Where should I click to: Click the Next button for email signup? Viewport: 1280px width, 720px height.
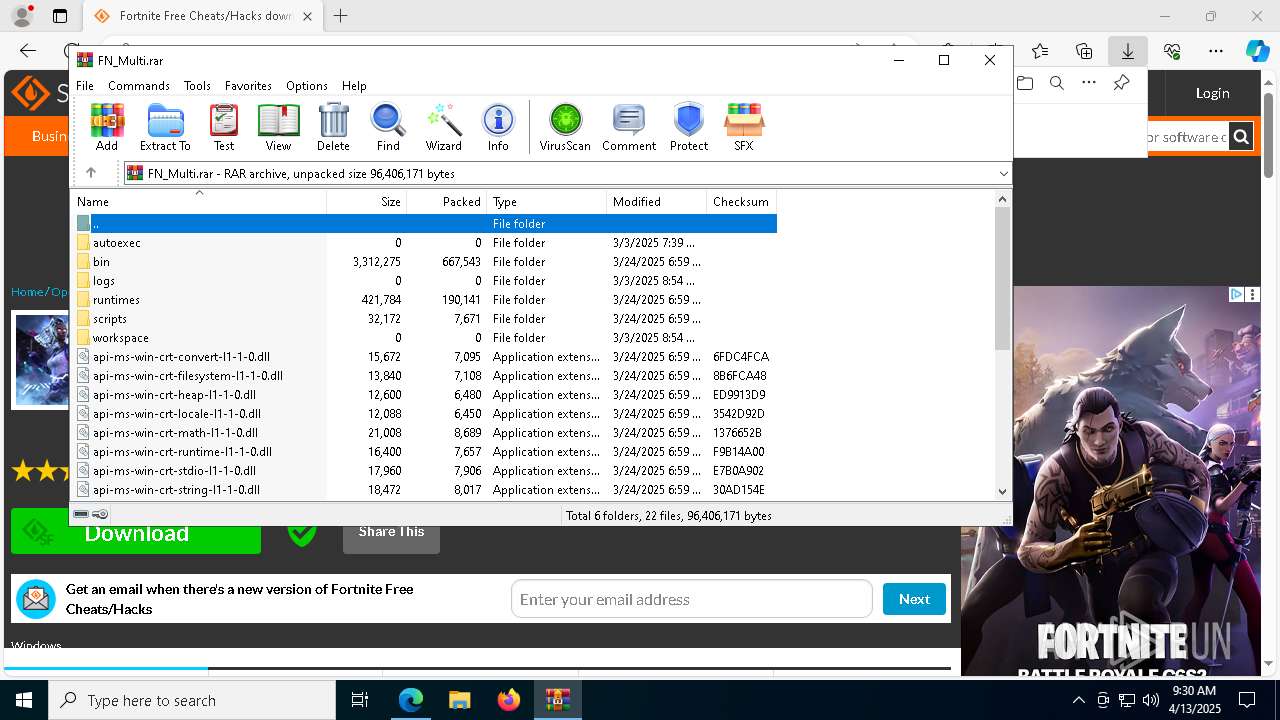tap(914, 599)
